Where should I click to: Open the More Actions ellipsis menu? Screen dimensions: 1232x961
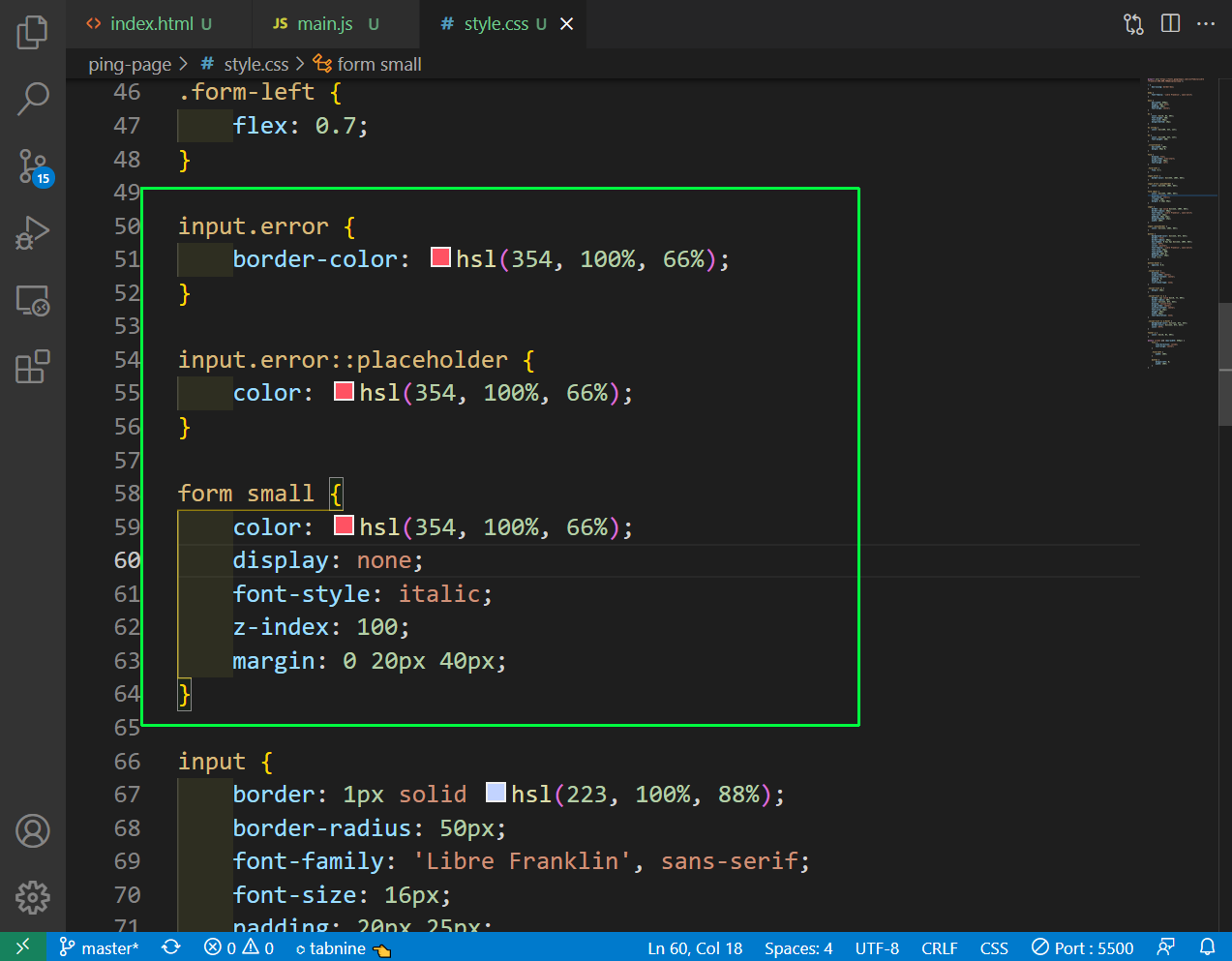tap(1206, 23)
